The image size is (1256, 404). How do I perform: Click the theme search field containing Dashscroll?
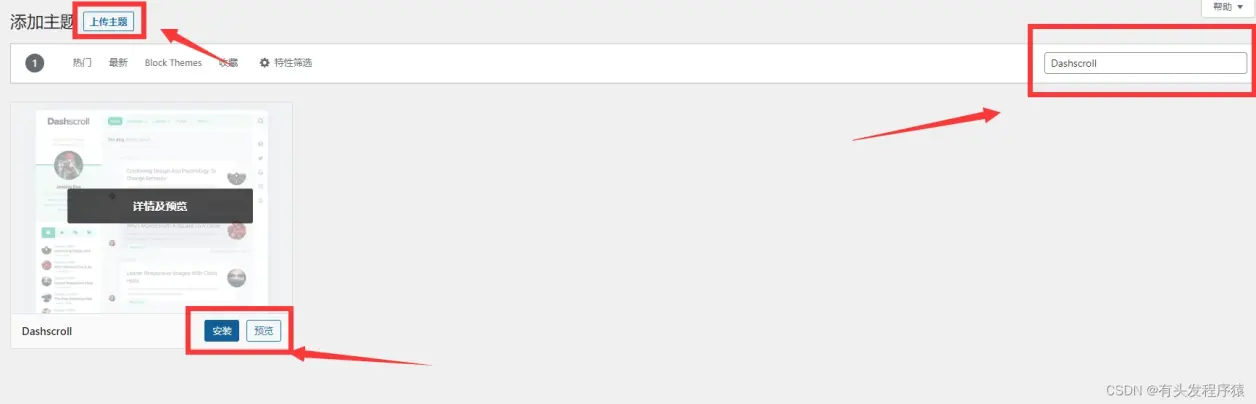coord(1145,63)
